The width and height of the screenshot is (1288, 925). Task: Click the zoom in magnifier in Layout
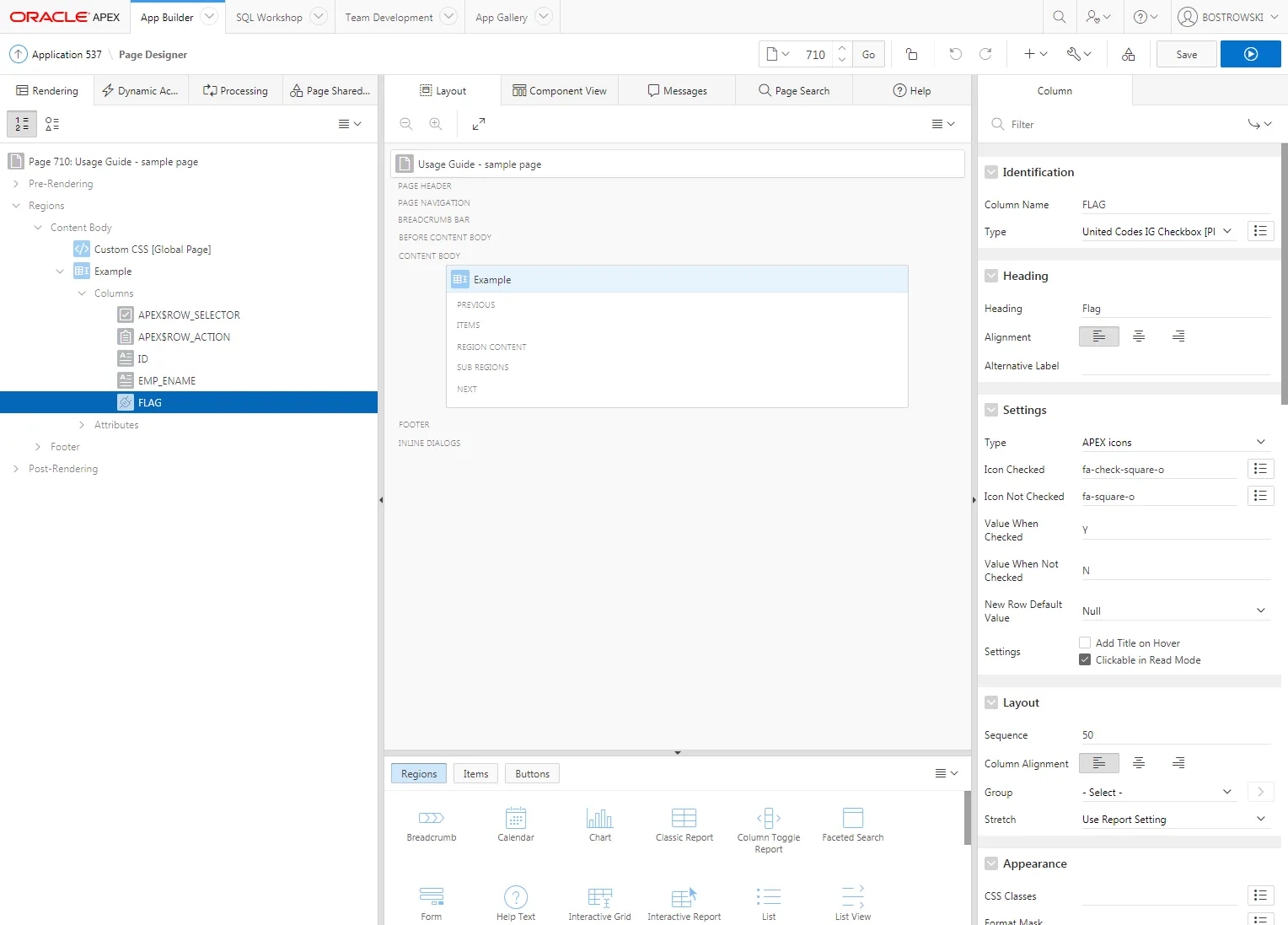[436, 124]
